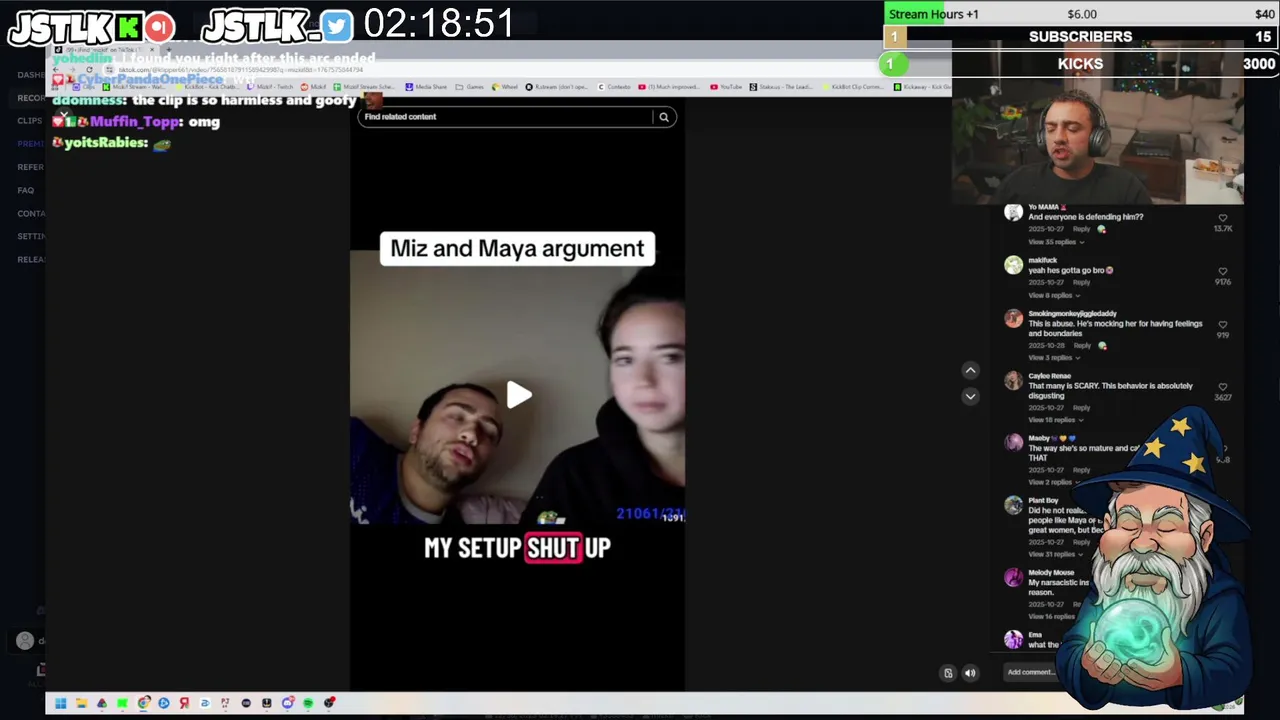Reply to Caylee Renae's comment
The width and height of the screenshot is (1280, 720).
click(x=1081, y=408)
